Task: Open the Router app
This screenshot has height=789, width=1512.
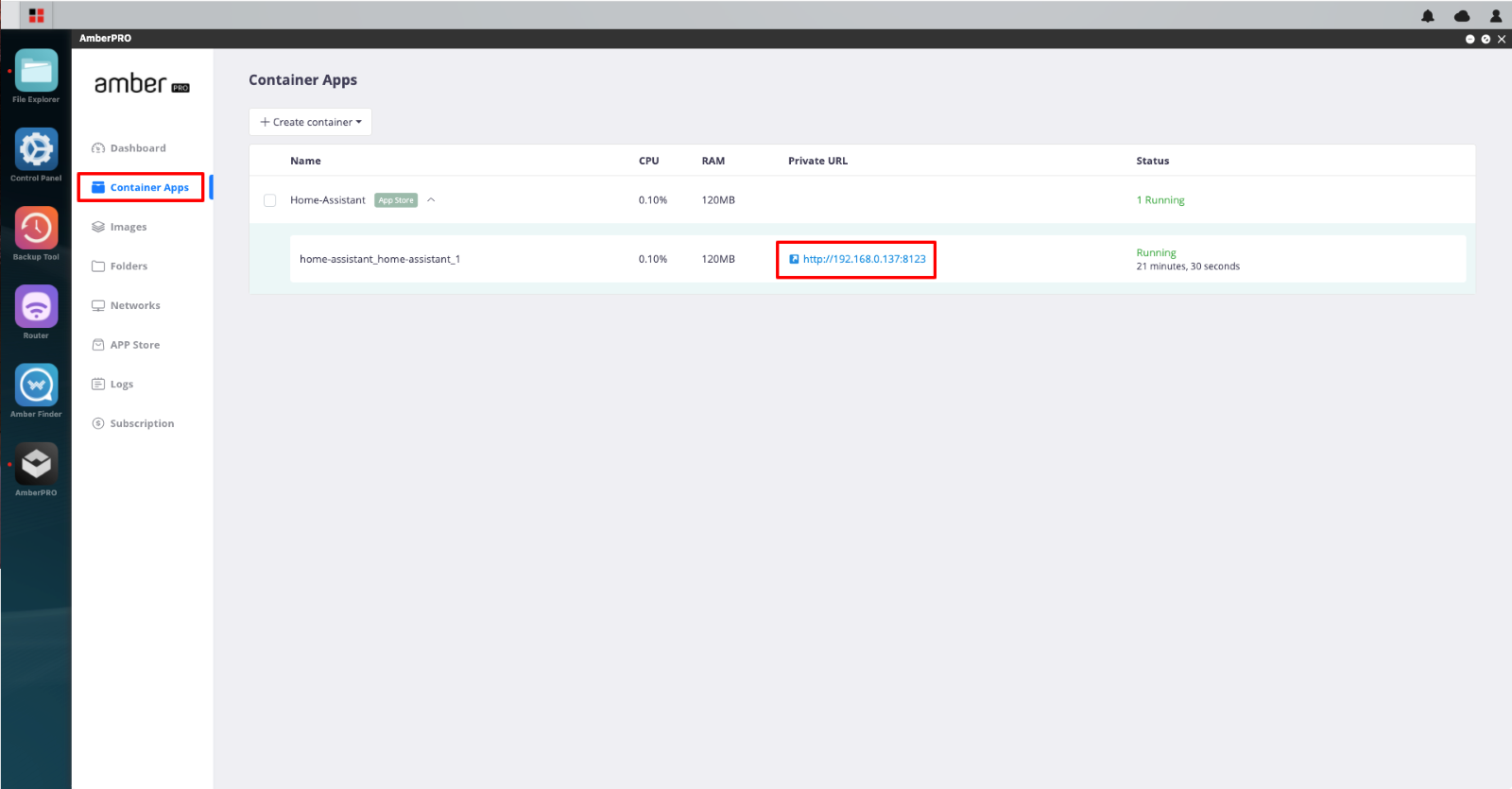Action: pyautogui.click(x=36, y=306)
